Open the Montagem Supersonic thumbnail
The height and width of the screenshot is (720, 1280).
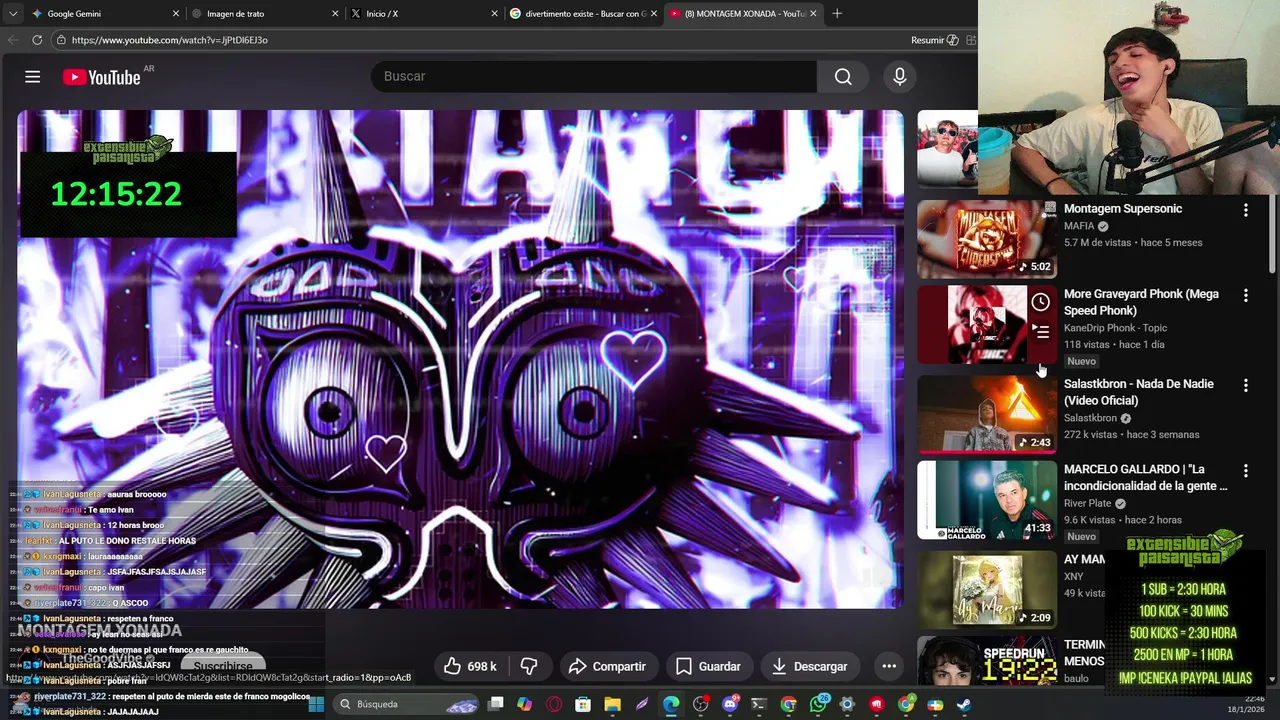click(987, 239)
